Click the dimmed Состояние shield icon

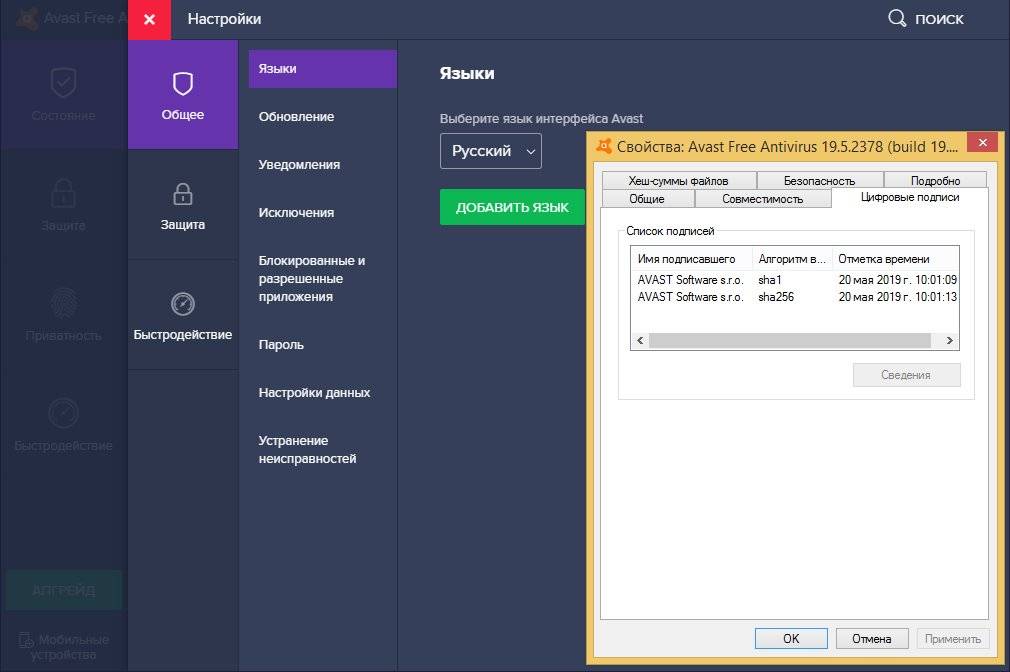tap(63, 82)
